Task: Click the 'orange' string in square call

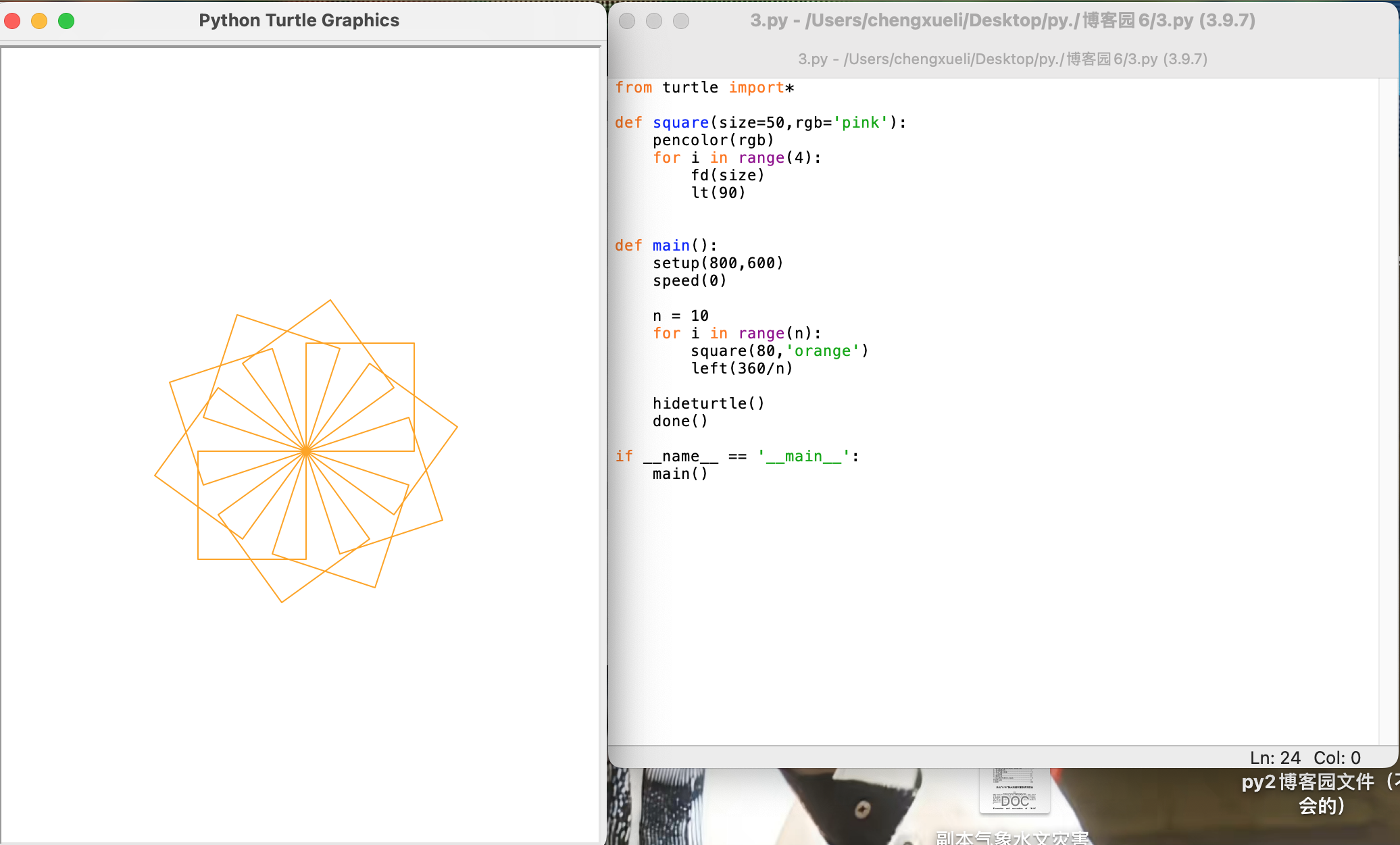Action: coord(822,351)
